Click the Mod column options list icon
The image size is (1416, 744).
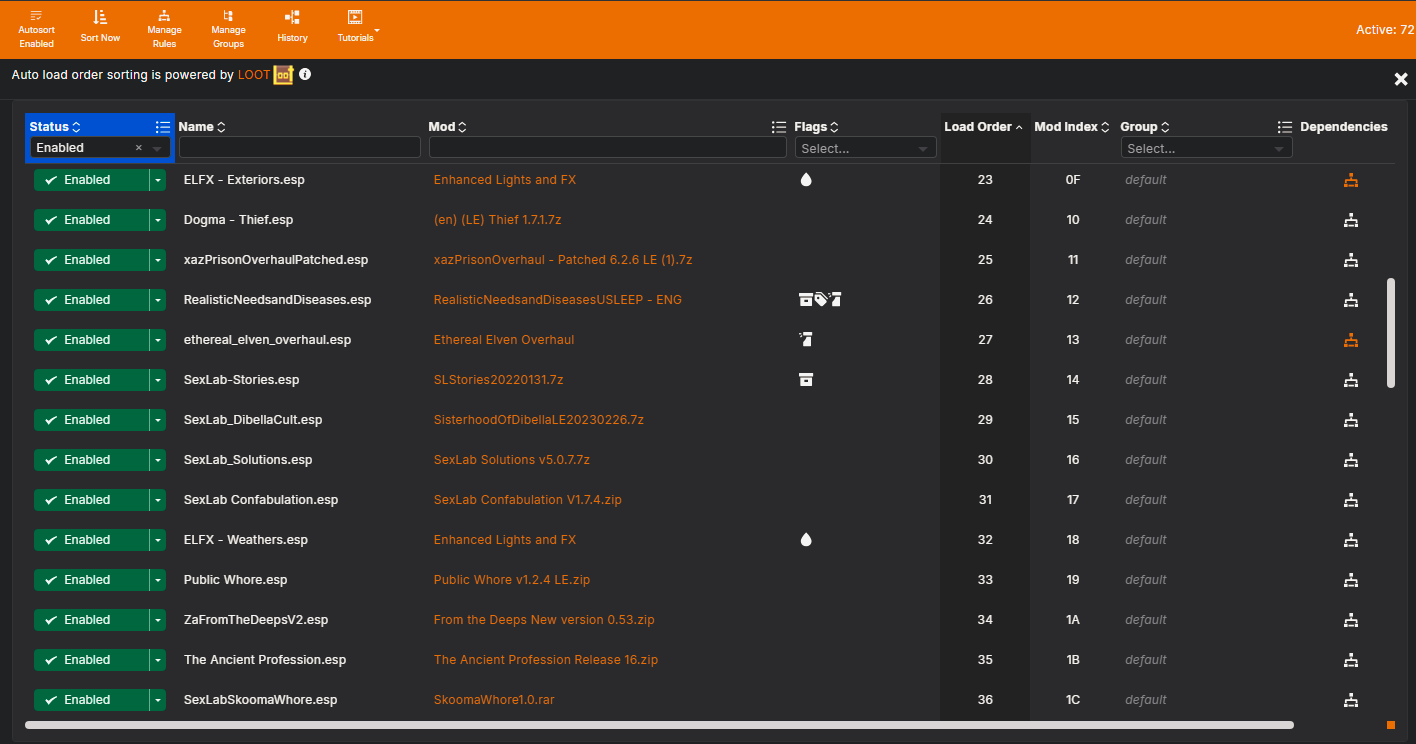tap(779, 127)
